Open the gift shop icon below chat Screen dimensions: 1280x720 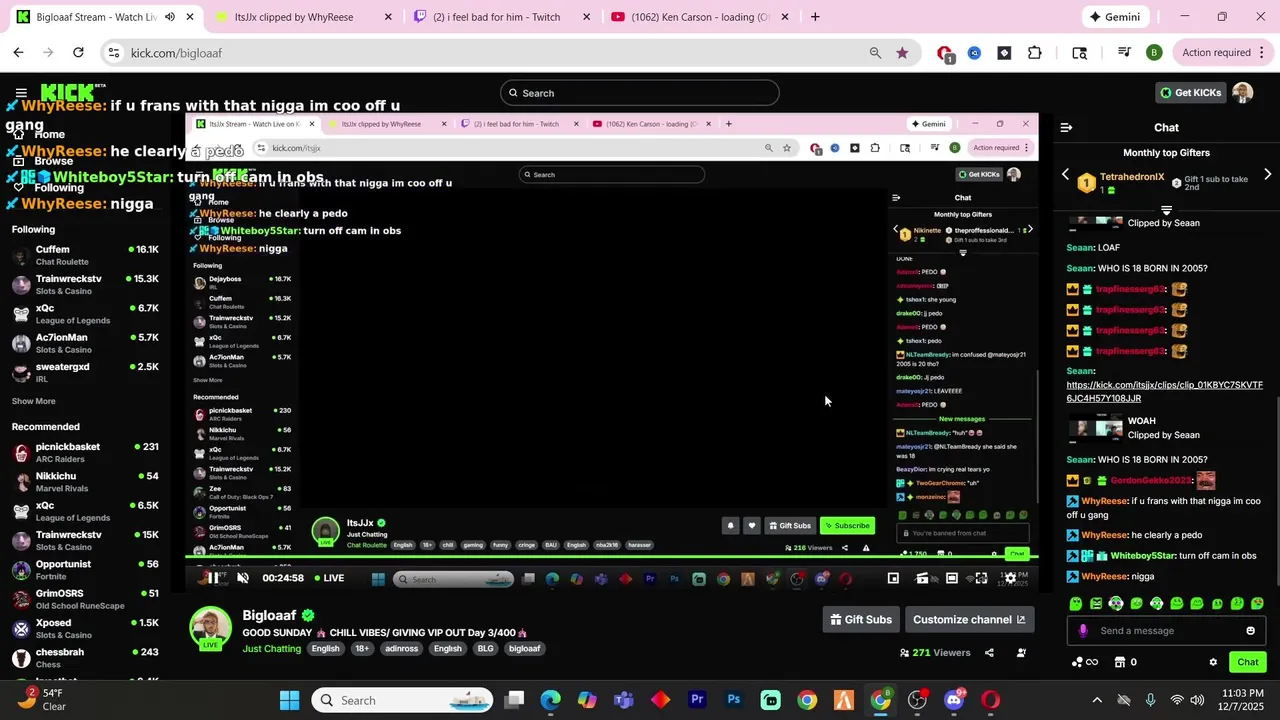1120,662
